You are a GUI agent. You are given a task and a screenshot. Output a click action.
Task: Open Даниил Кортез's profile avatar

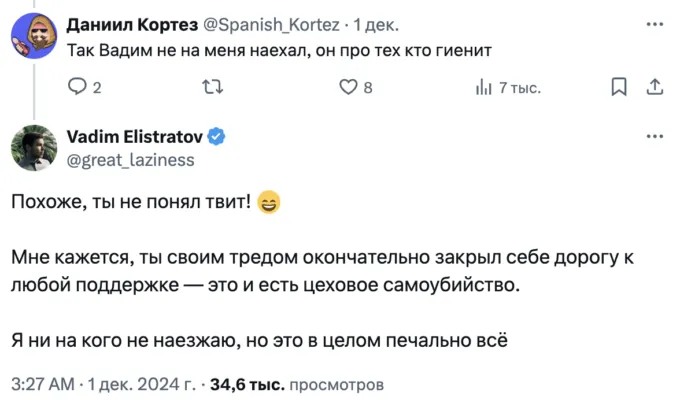pyautogui.click(x=33, y=35)
